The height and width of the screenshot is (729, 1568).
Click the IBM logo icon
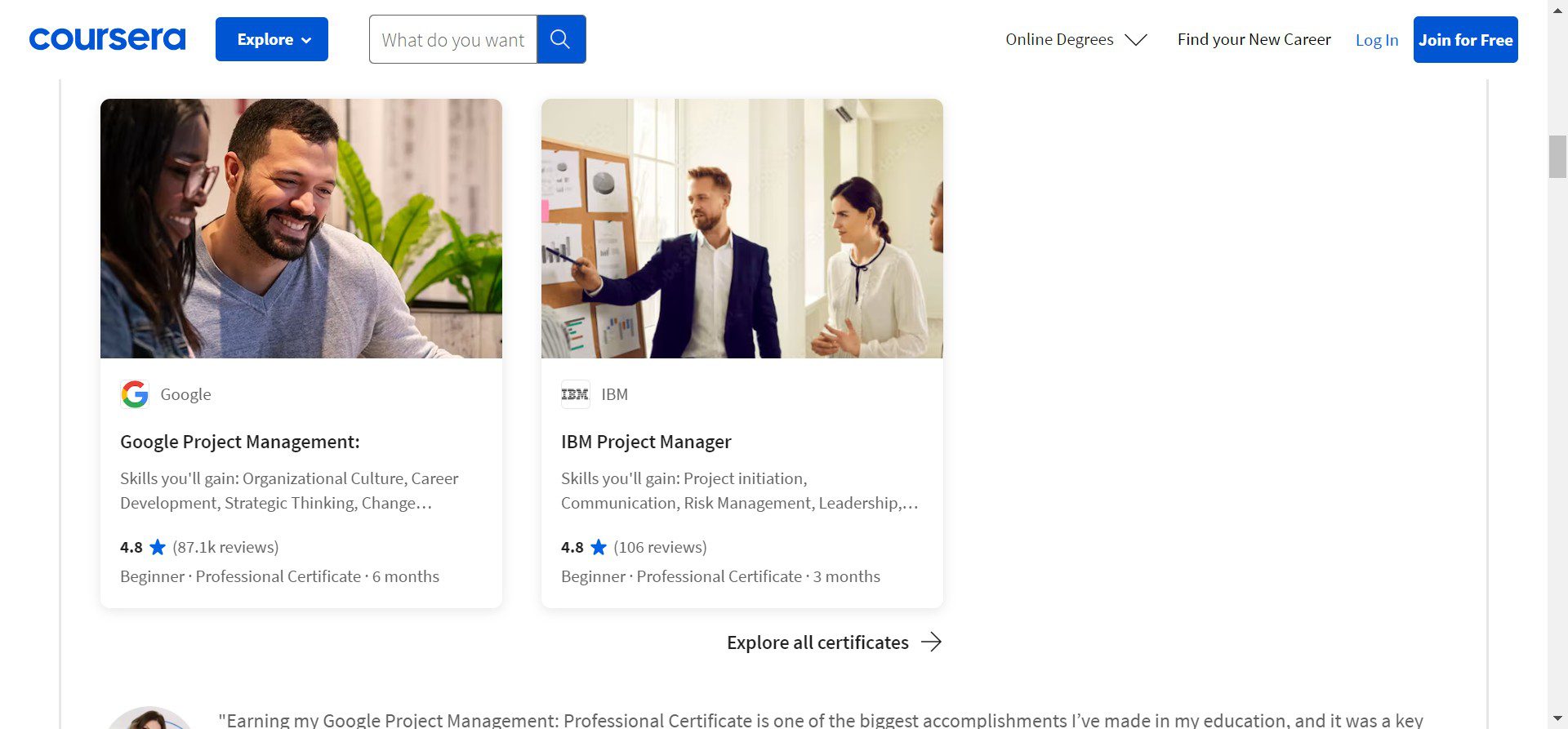(x=575, y=394)
